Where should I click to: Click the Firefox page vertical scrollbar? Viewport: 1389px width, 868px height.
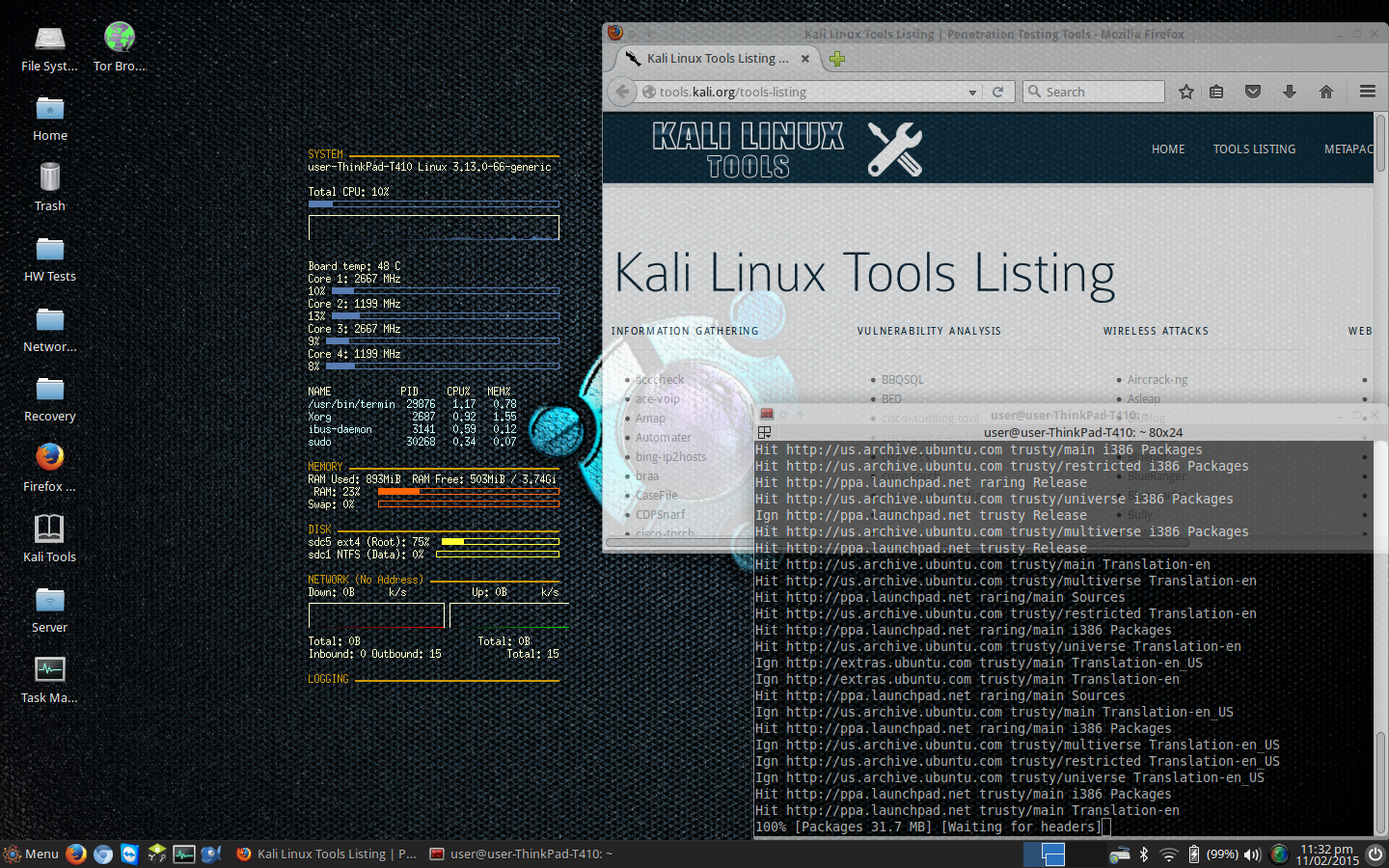click(x=1380, y=145)
